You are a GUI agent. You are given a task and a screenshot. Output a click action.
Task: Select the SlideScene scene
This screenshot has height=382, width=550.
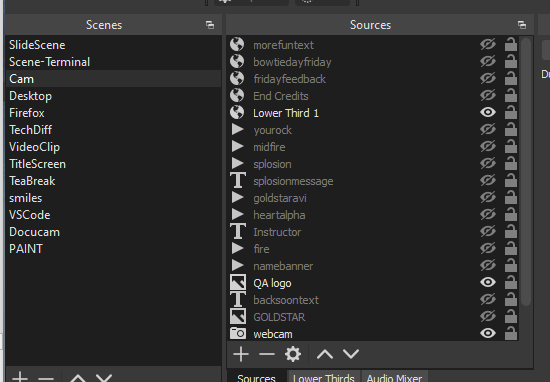[x=114, y=45]
